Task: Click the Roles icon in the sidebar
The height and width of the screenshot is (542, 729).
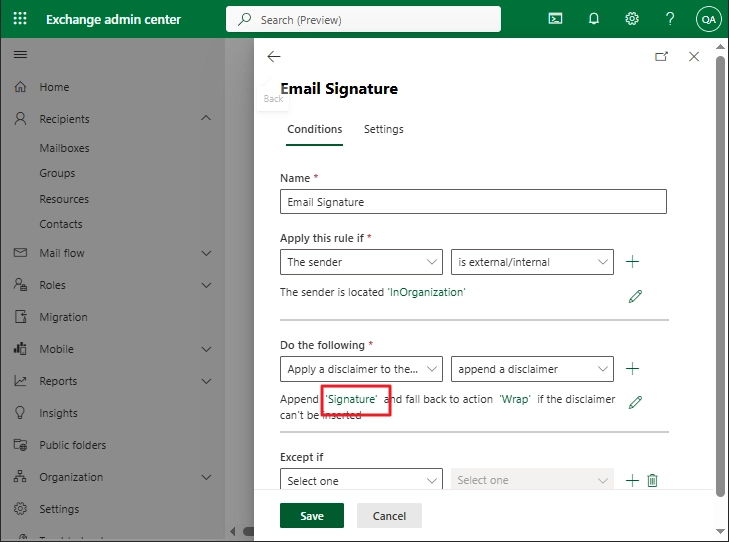Action: pyautogui.click(x=20, y=284)
